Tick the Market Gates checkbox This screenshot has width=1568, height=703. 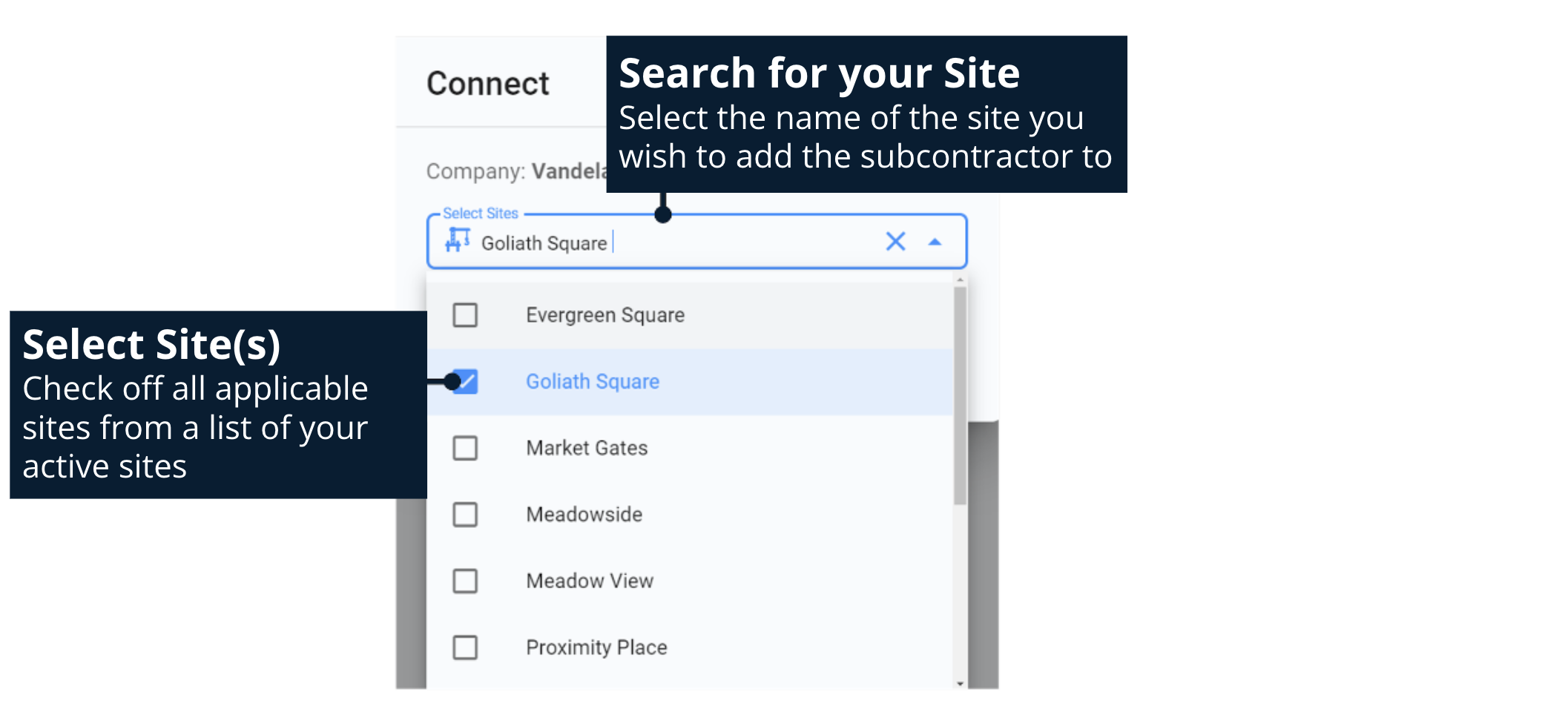465,448
